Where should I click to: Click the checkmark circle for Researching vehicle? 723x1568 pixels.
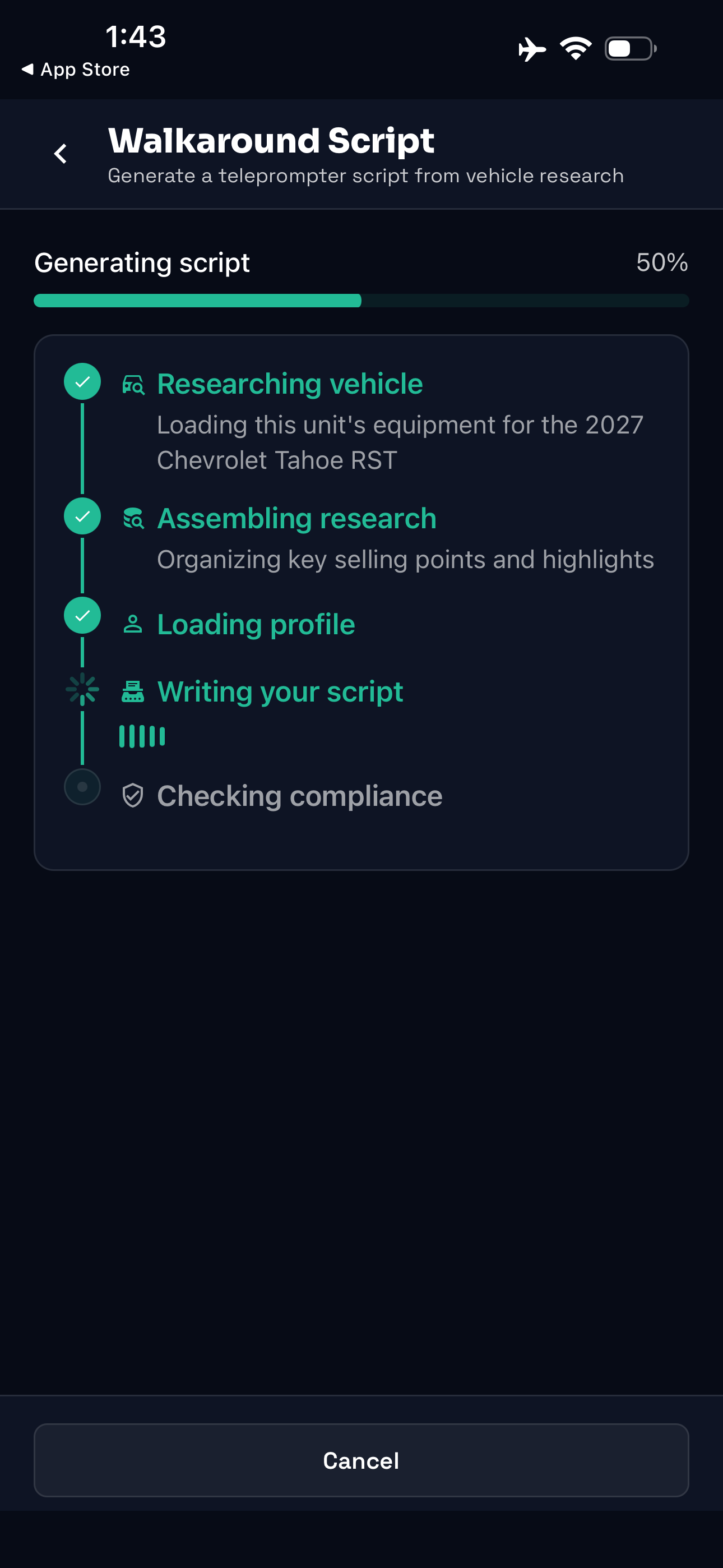pyautogui.click(x=82, y=382)
